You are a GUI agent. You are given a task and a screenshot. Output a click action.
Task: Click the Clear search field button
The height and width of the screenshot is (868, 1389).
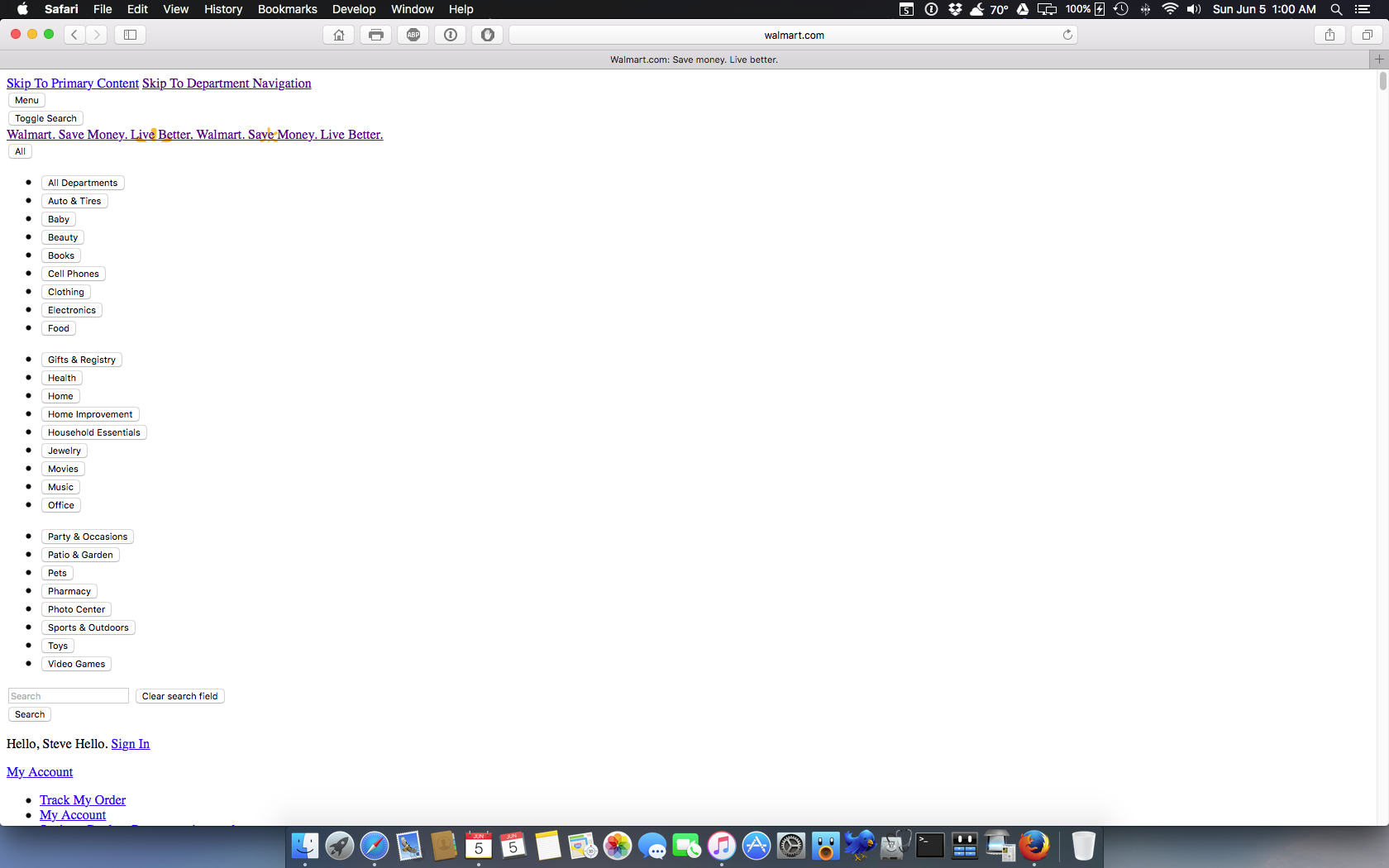point(180,696)
